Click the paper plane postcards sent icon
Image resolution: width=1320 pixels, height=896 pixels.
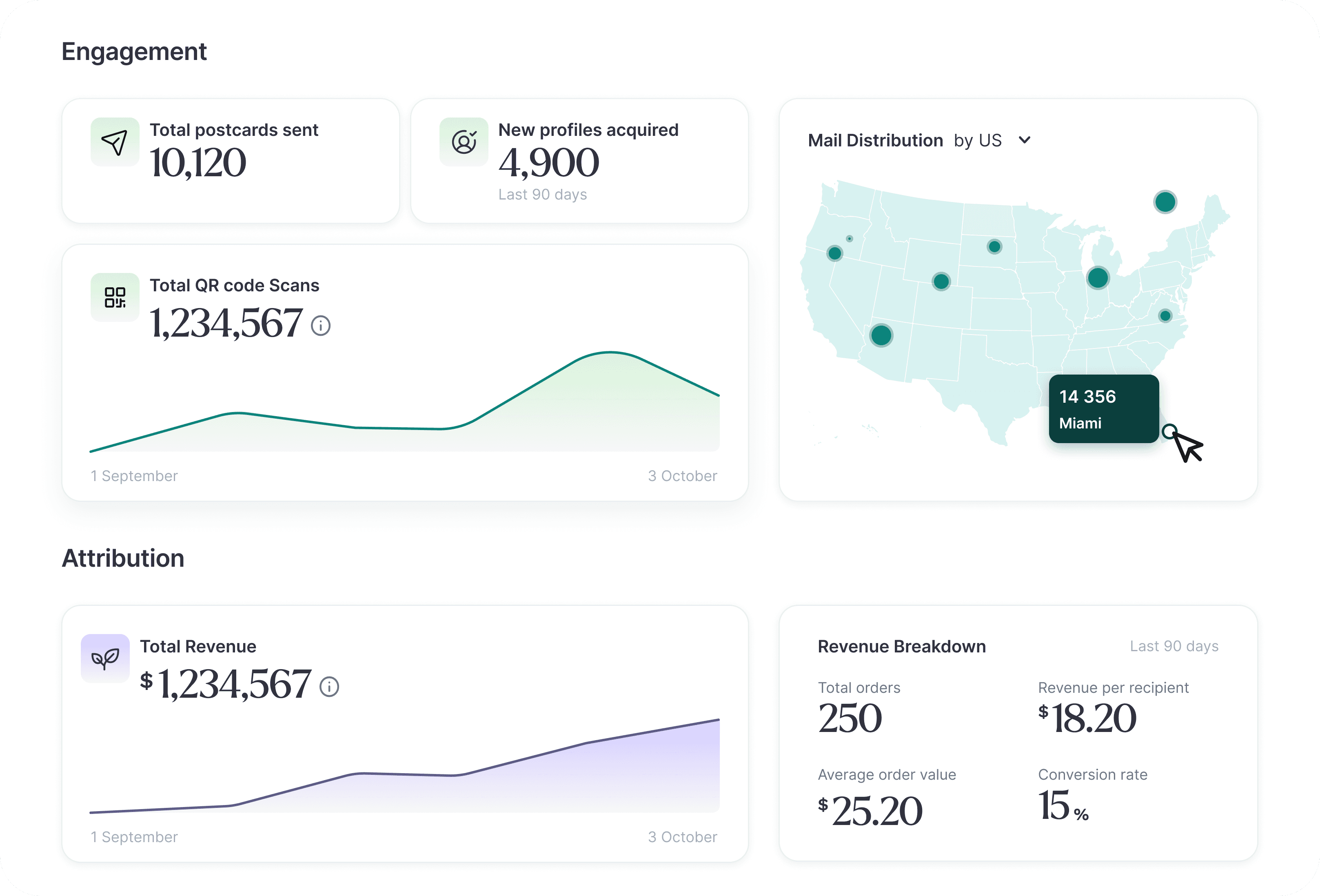click(x=115, y=142)
